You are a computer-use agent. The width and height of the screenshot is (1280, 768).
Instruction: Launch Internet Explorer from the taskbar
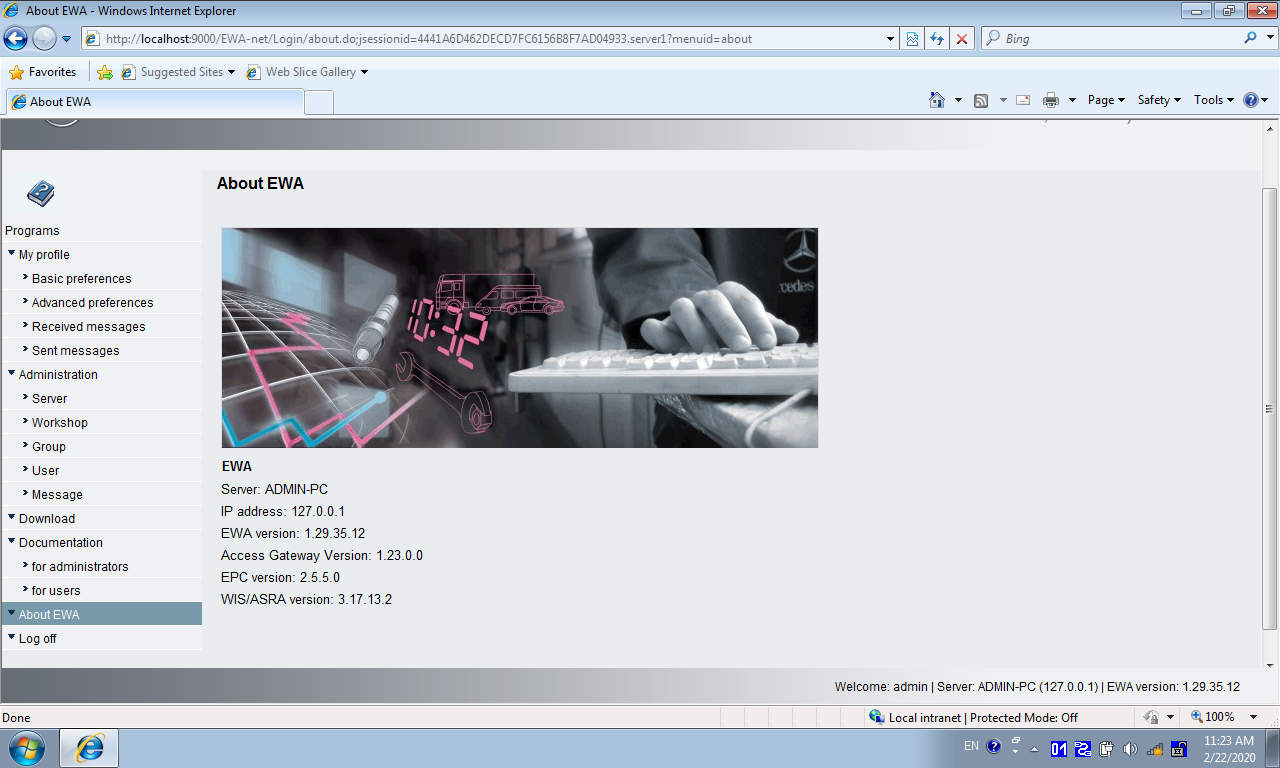(89, 747)
